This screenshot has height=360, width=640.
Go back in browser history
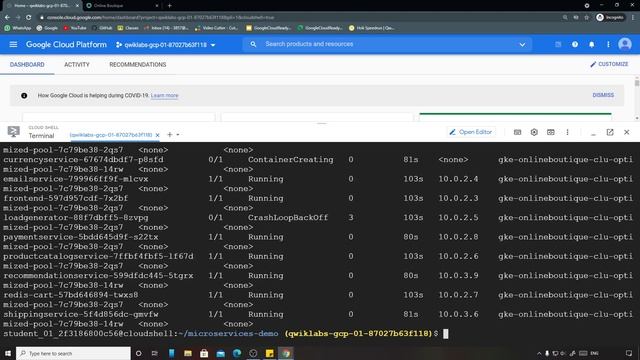click(7, 18)
